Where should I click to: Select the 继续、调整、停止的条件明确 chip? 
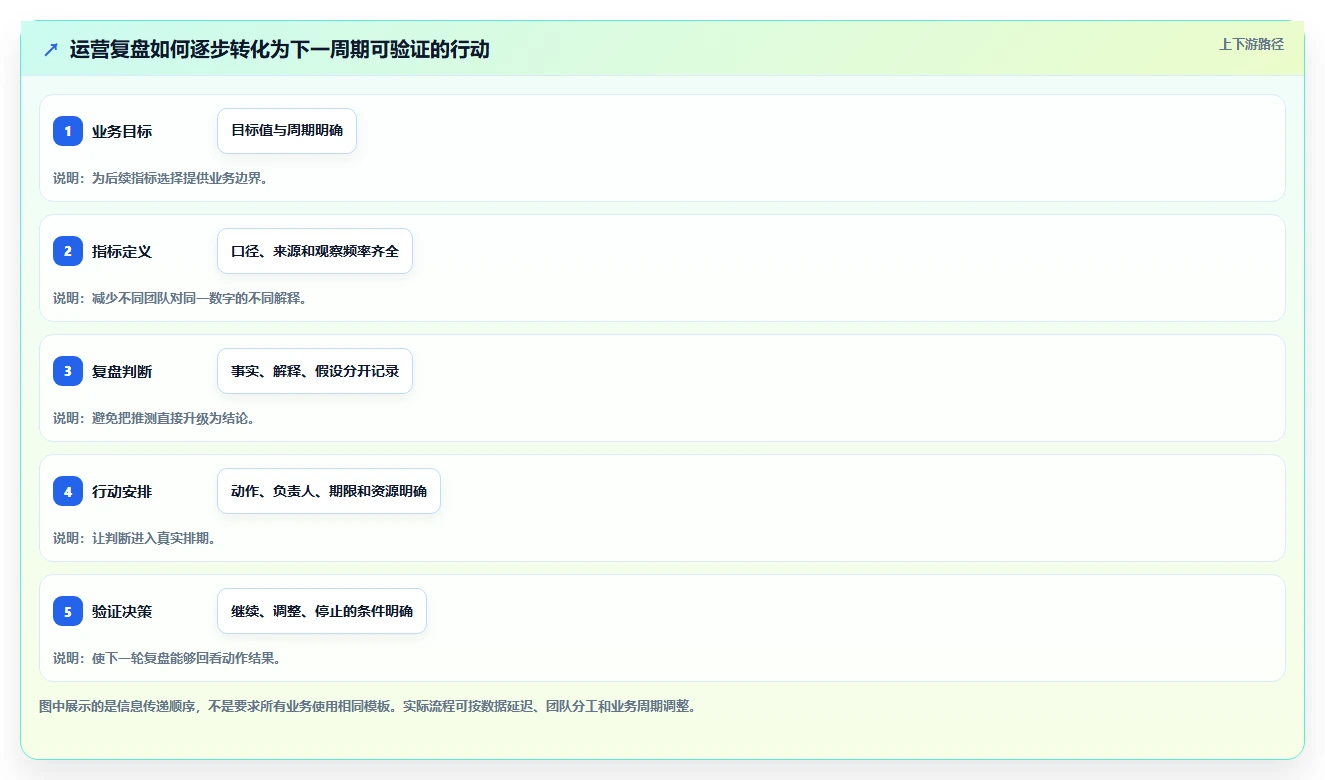pyautogui.click(x=322, y=611)
